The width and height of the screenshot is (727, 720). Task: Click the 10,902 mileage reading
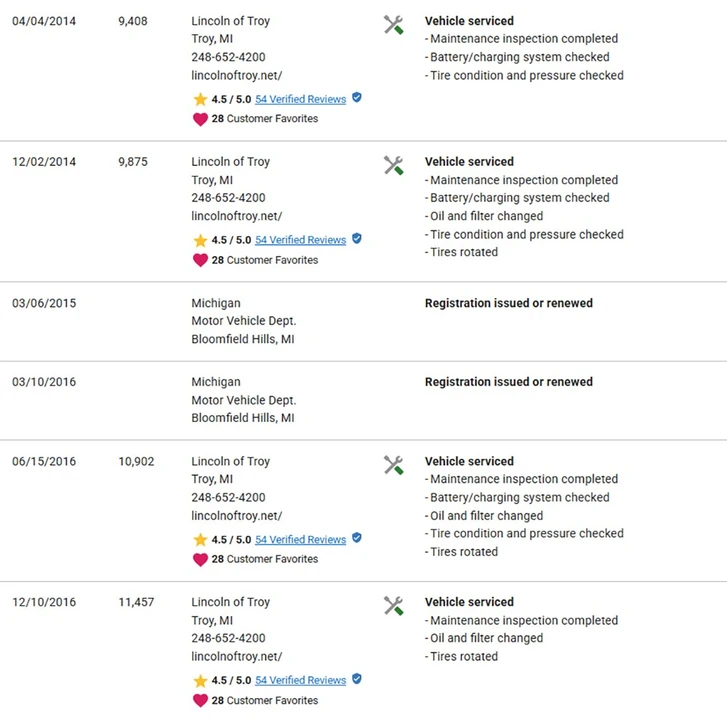coord(136,462)
